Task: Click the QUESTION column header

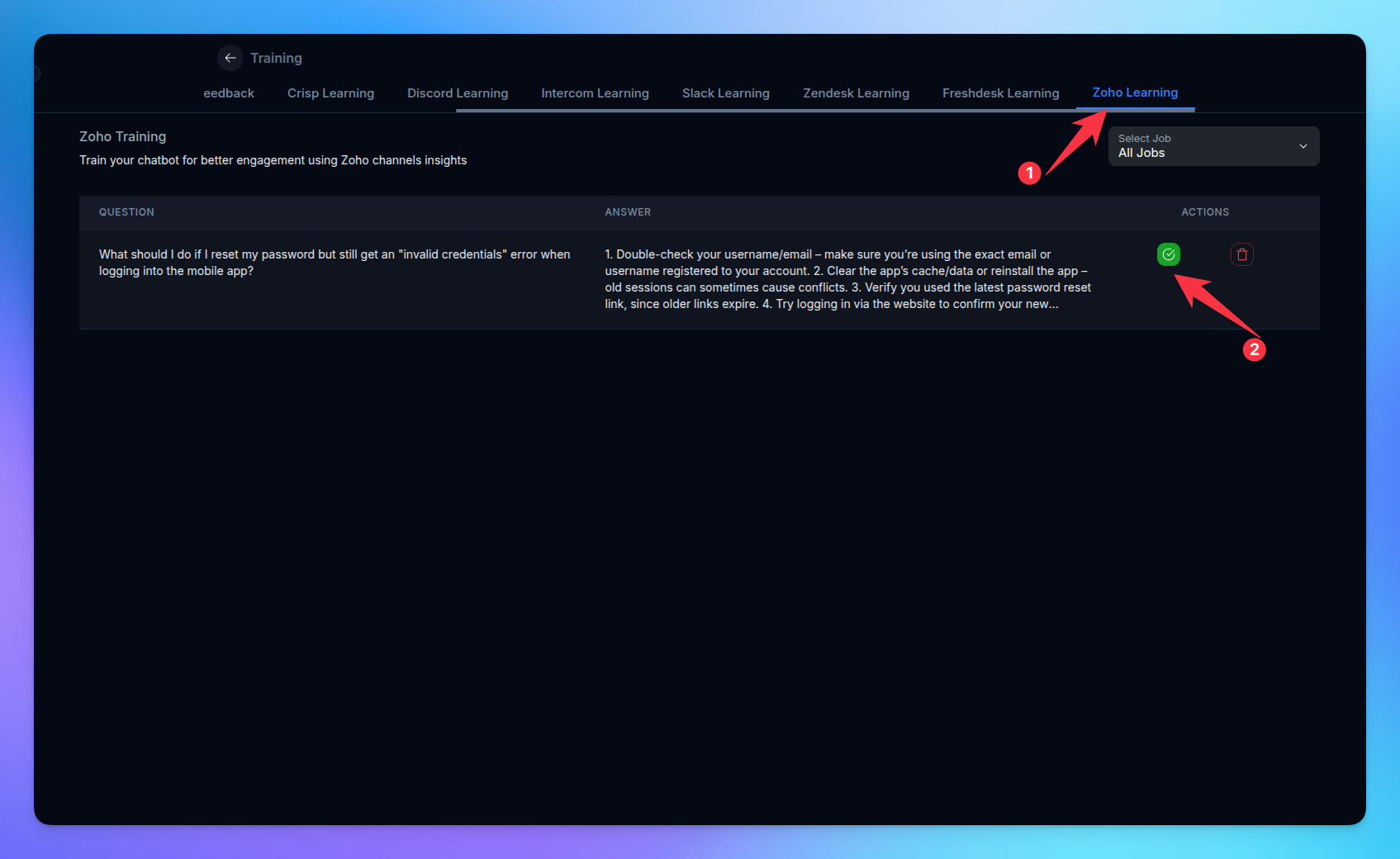Action: coord(126,212)
